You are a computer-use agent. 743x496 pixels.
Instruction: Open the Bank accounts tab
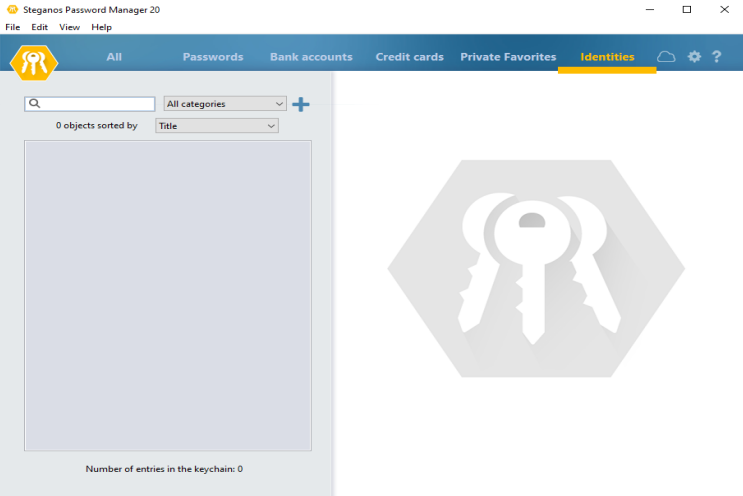pyautogui.click(x=311, y=57)
